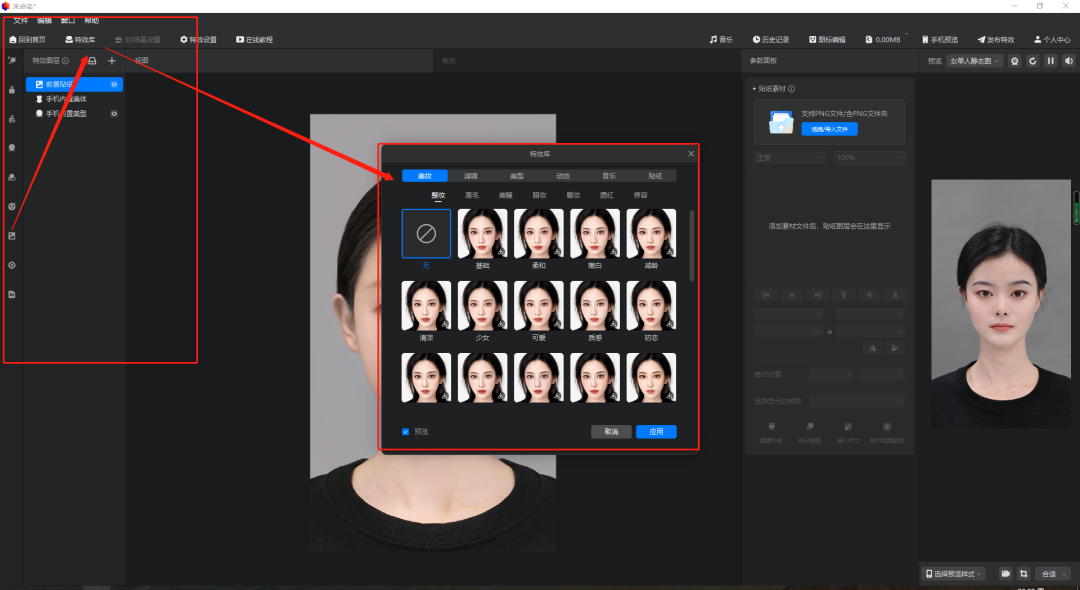Select the 少女 makeup thumbnail
1080x590 pixels.
(482, 305)
